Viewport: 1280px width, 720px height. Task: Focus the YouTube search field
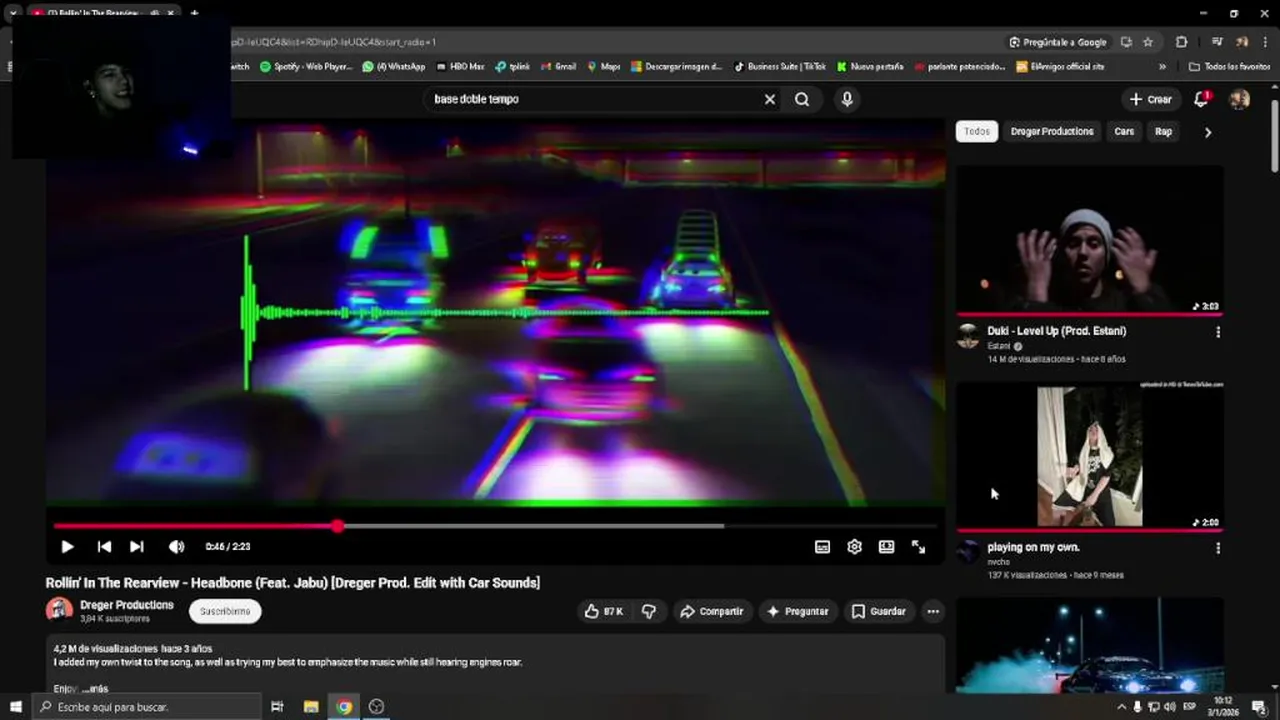tap(594, 99)
